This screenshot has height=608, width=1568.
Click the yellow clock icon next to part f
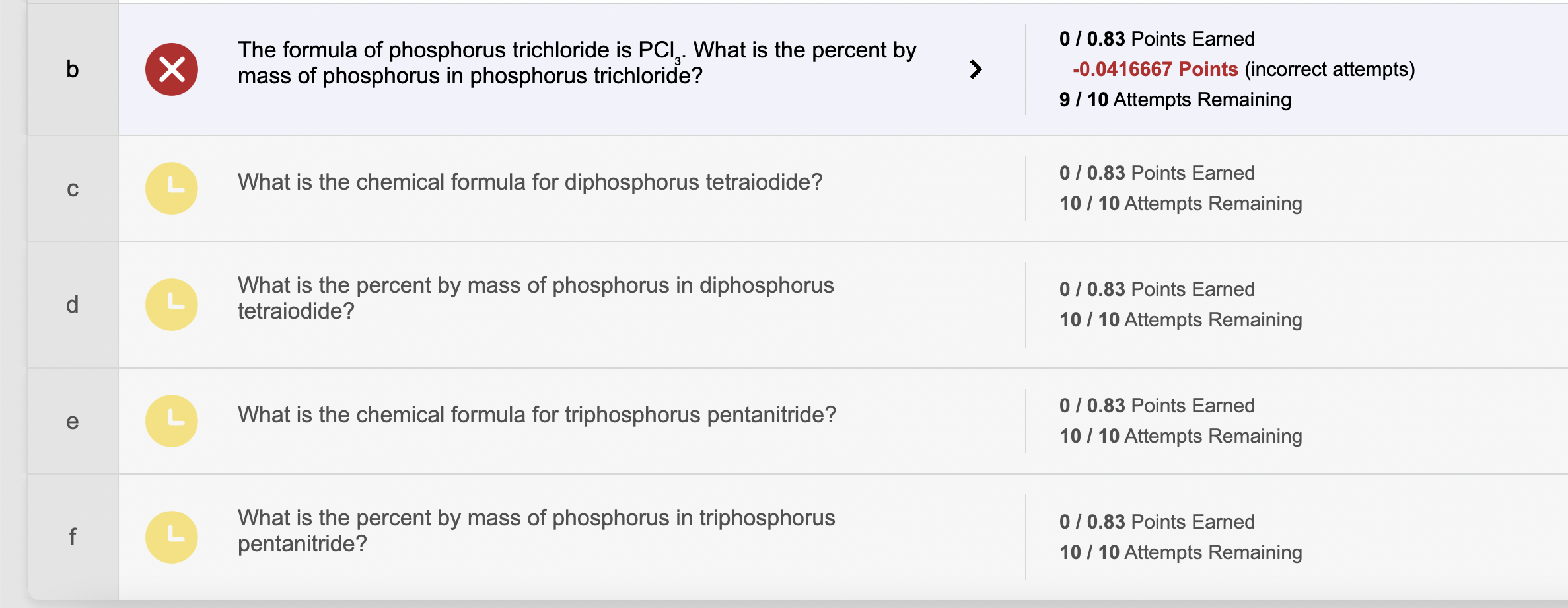pos(171,537)
